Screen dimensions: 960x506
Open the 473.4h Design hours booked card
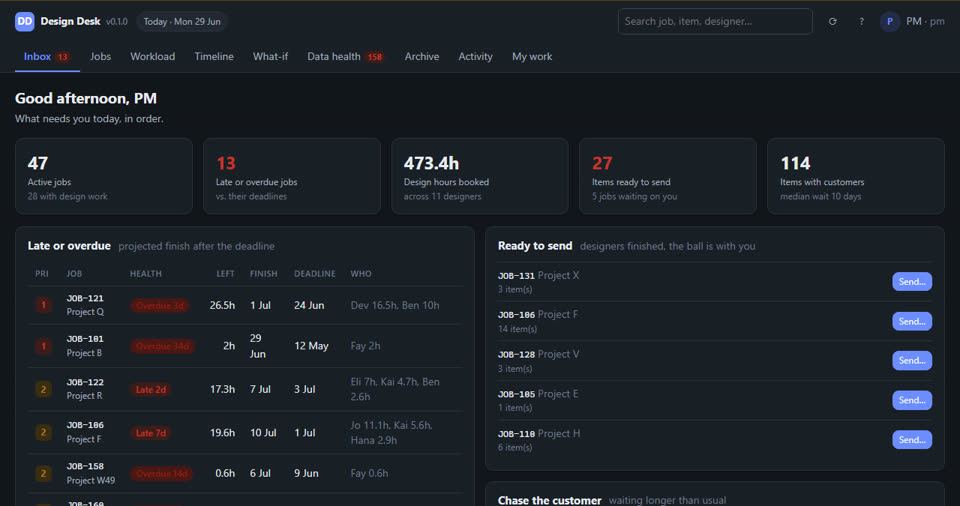(x=479, y=176)
